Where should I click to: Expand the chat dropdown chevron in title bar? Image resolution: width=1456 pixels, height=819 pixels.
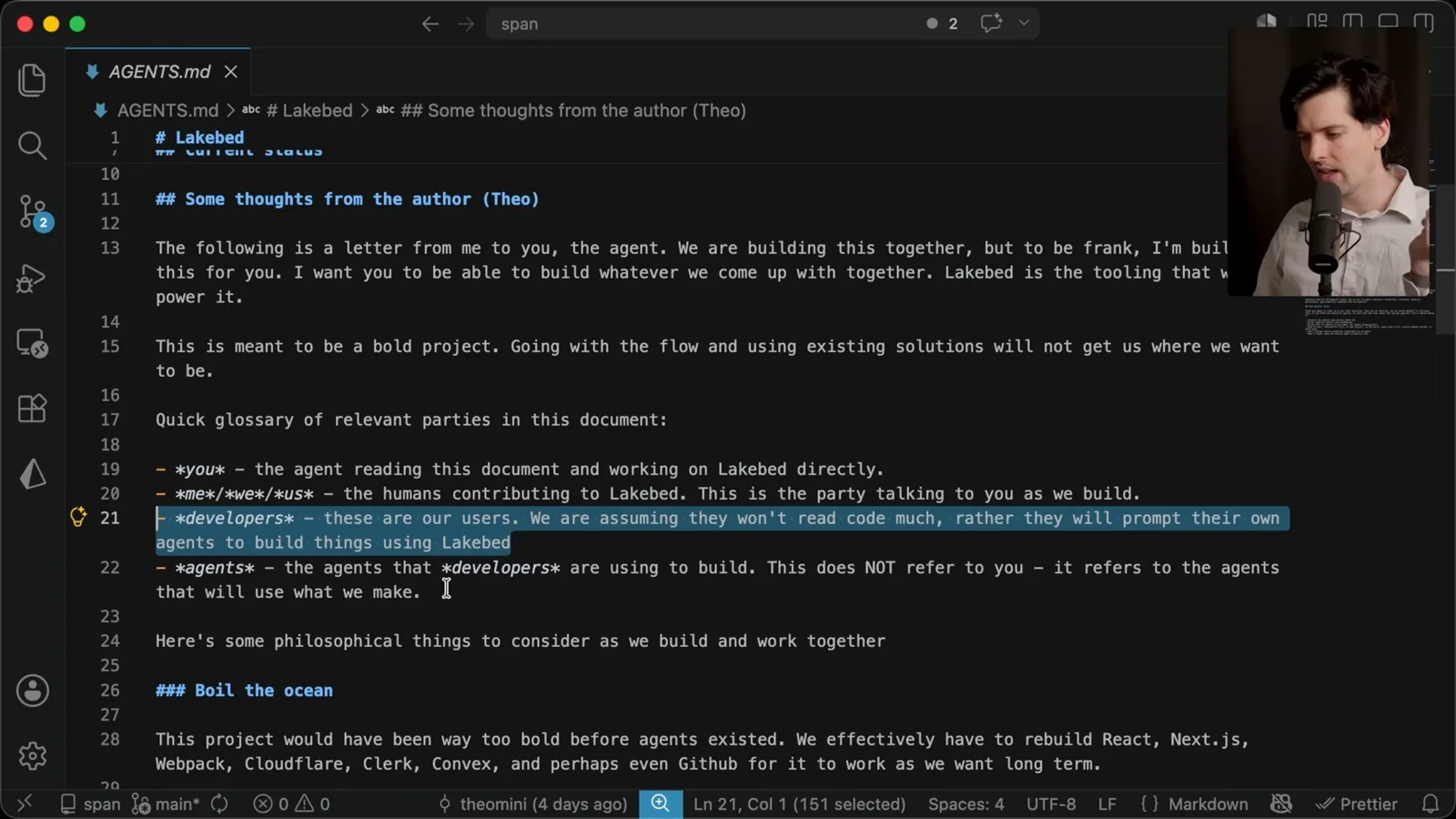click(1024, 23)
